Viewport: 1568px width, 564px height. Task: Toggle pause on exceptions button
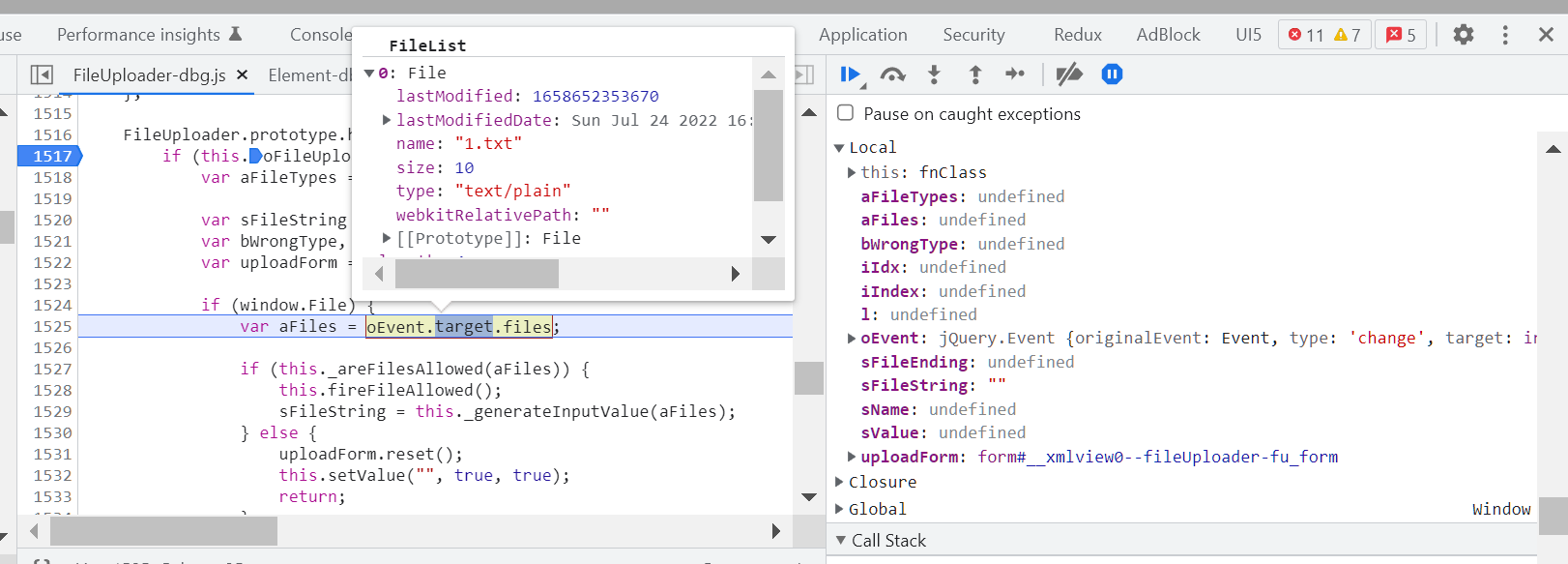1112,74
